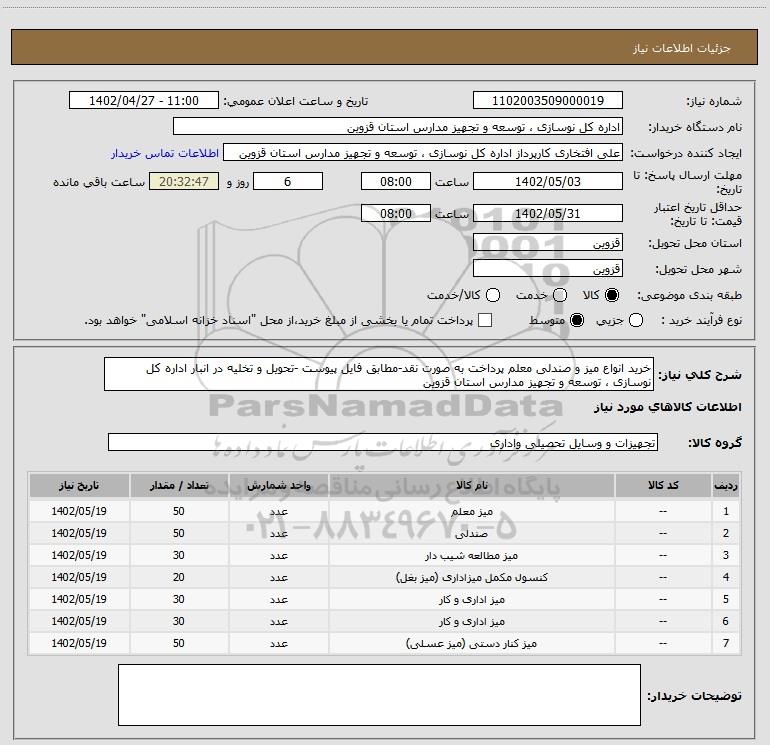Click the price validity time 08:00 field
This screenshot has height=745, width=770.
[x=396, y=213]
